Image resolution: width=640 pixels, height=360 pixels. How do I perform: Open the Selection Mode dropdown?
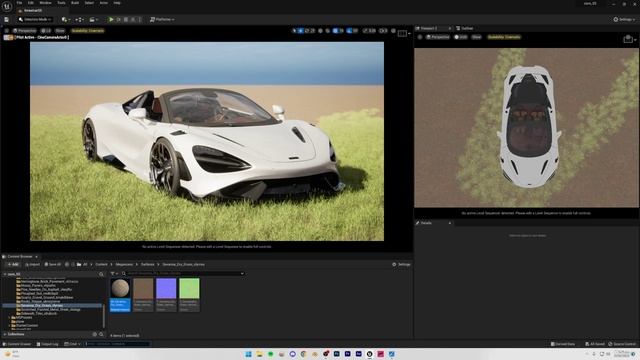[x=35, y=19]
